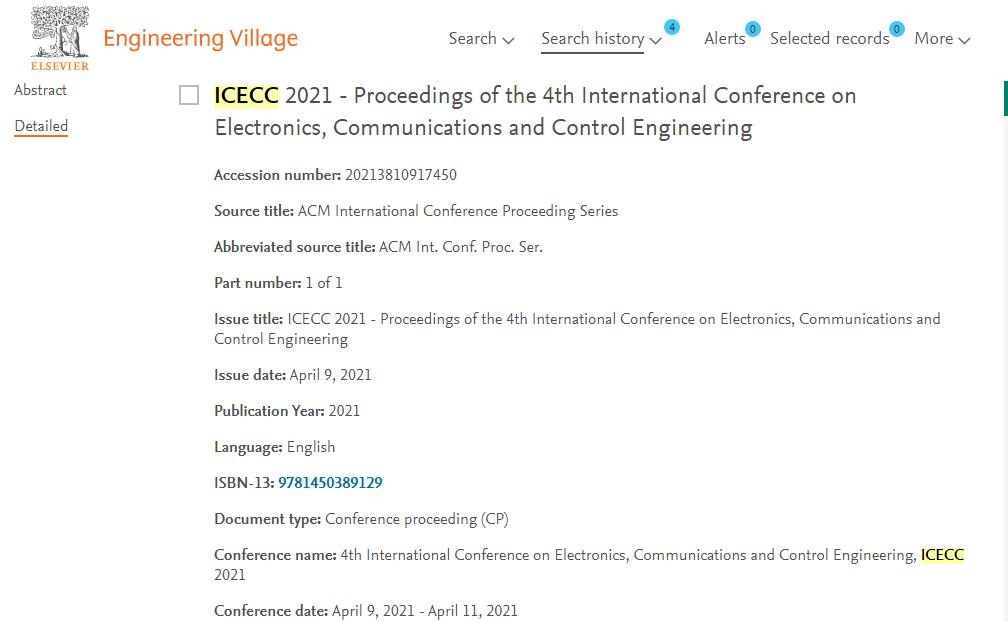Screen dimensions: 1008x622
Task: Click the Selected records count badge
Action: (897, 29)
